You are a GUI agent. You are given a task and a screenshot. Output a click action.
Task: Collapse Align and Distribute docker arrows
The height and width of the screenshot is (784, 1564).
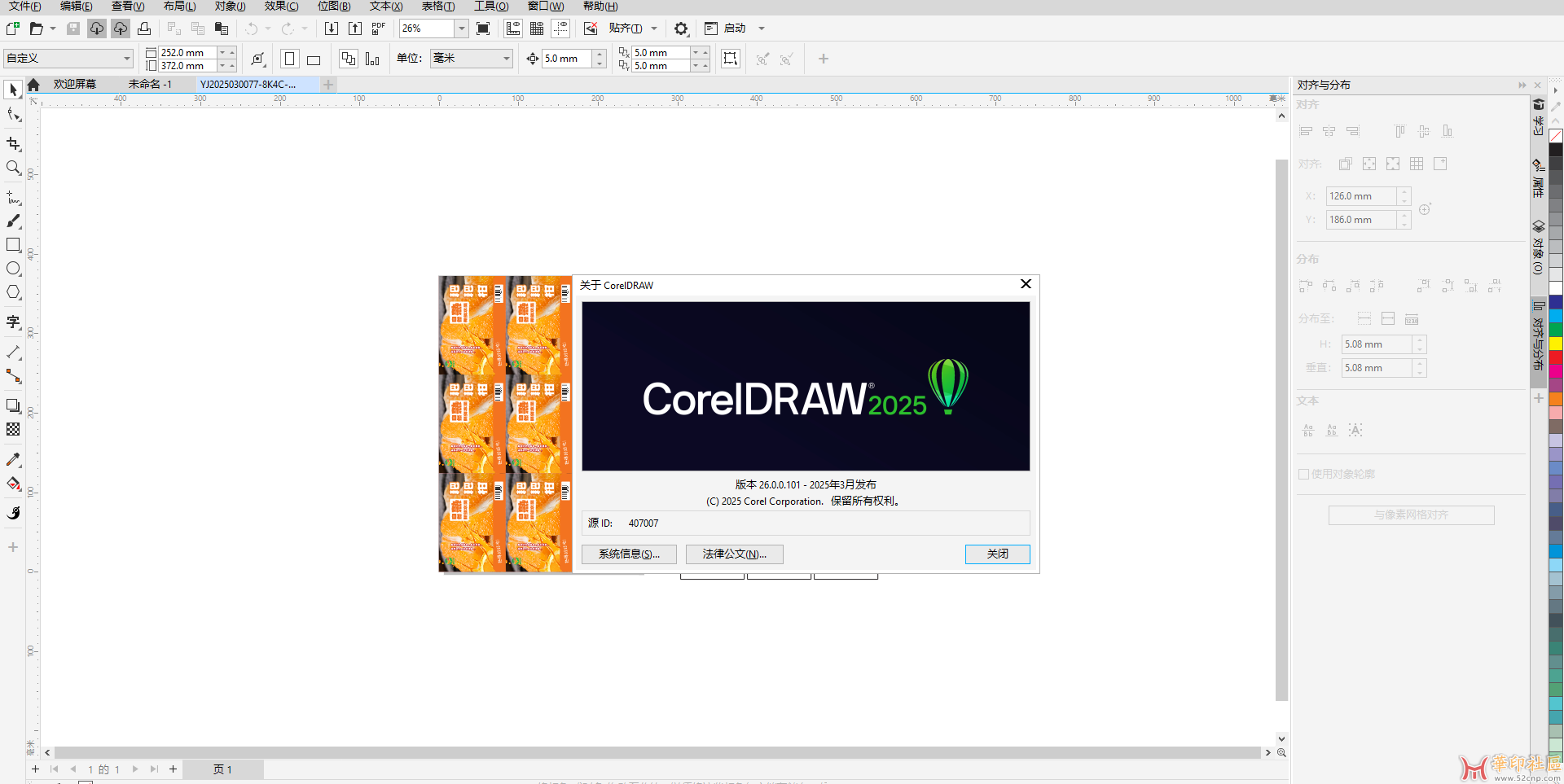tap(1522, 85)
